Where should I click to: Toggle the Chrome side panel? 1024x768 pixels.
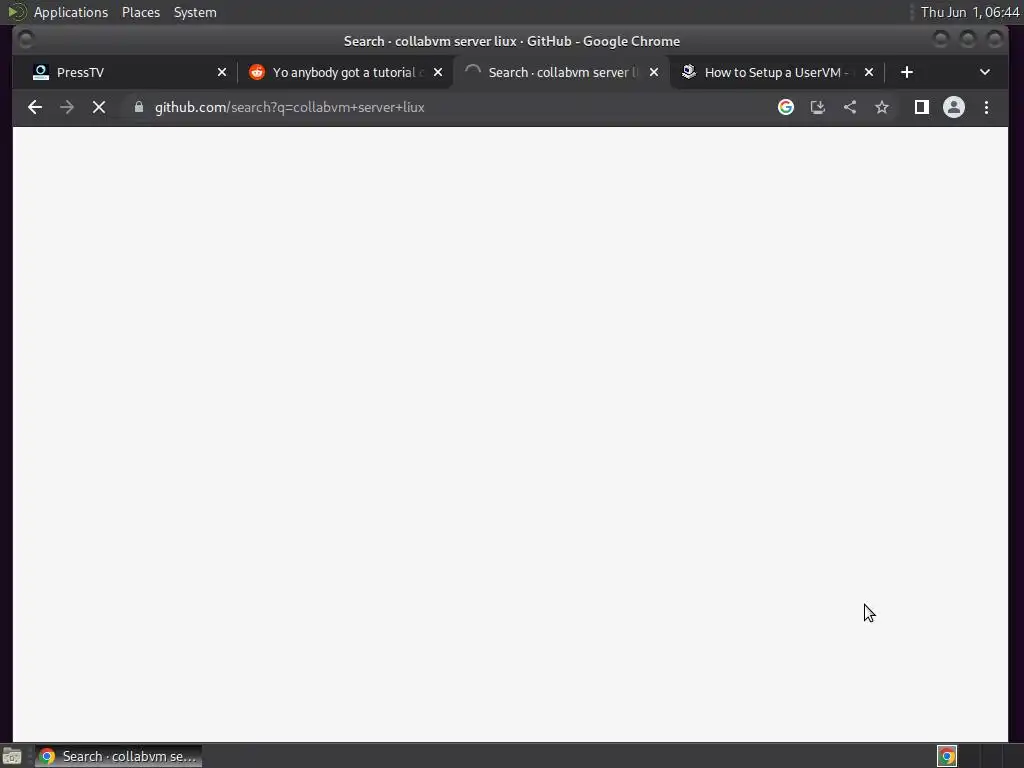921,107
